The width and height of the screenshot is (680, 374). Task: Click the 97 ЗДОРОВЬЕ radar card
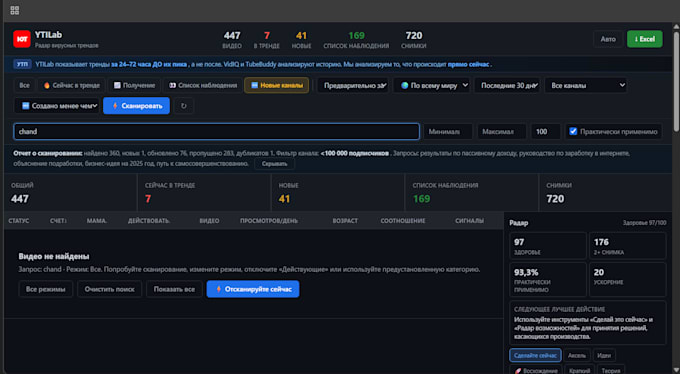coord(548,246)
